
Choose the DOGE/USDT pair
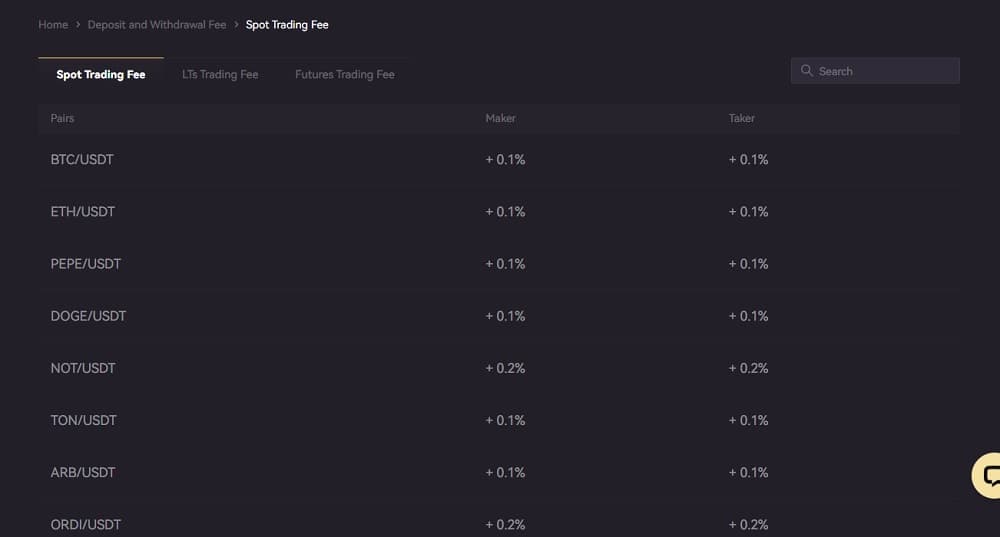point(88,316)
